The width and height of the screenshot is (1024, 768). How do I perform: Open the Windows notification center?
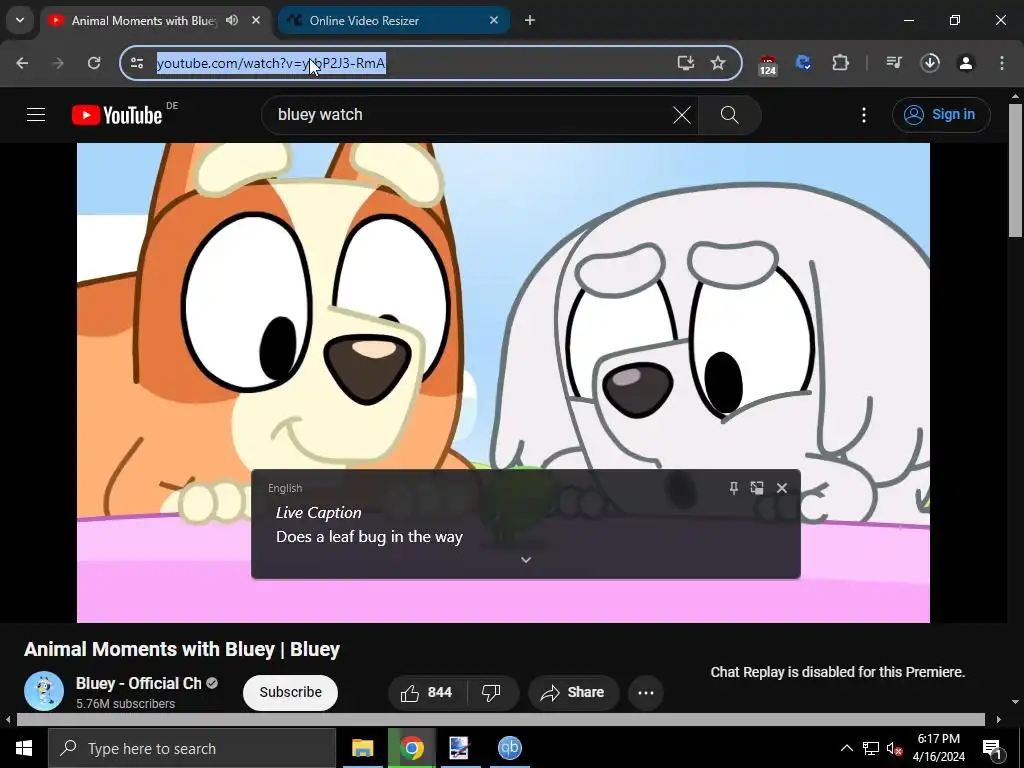(x=992, y=749)
